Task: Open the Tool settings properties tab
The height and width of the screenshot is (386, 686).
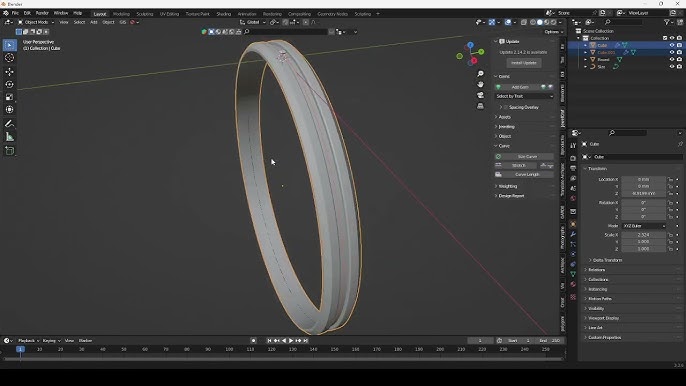Action: coord(573,146)
